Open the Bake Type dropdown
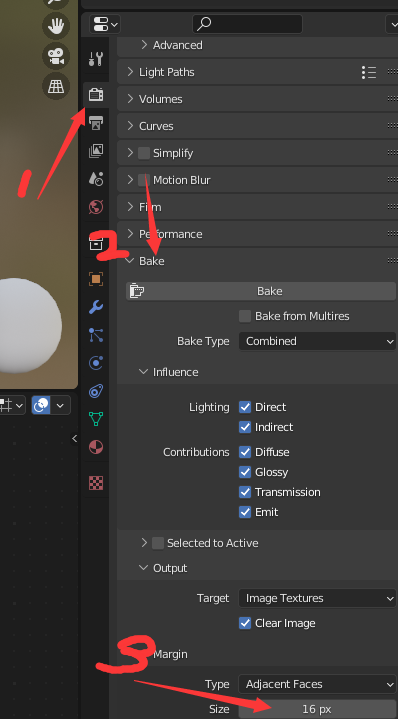The height and width of the screenshot is (719, 398). click(317, 341)
